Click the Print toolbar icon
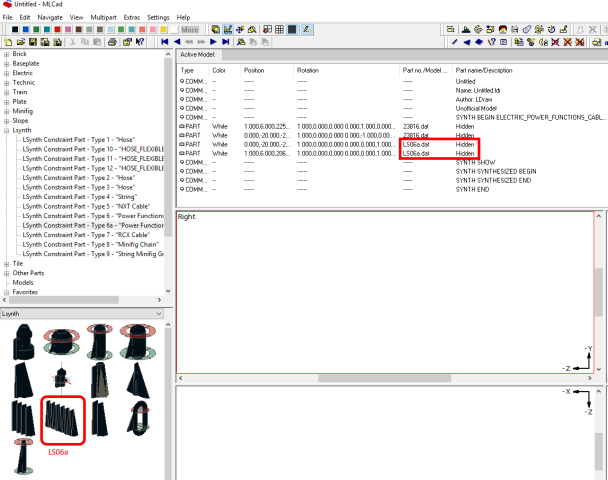The height and width of the screenshot is (480, 608). [x=112, y=42]
